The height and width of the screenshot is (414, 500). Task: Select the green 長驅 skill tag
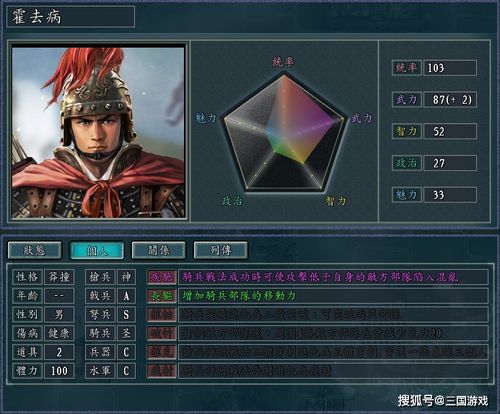(x=162, y=296)
